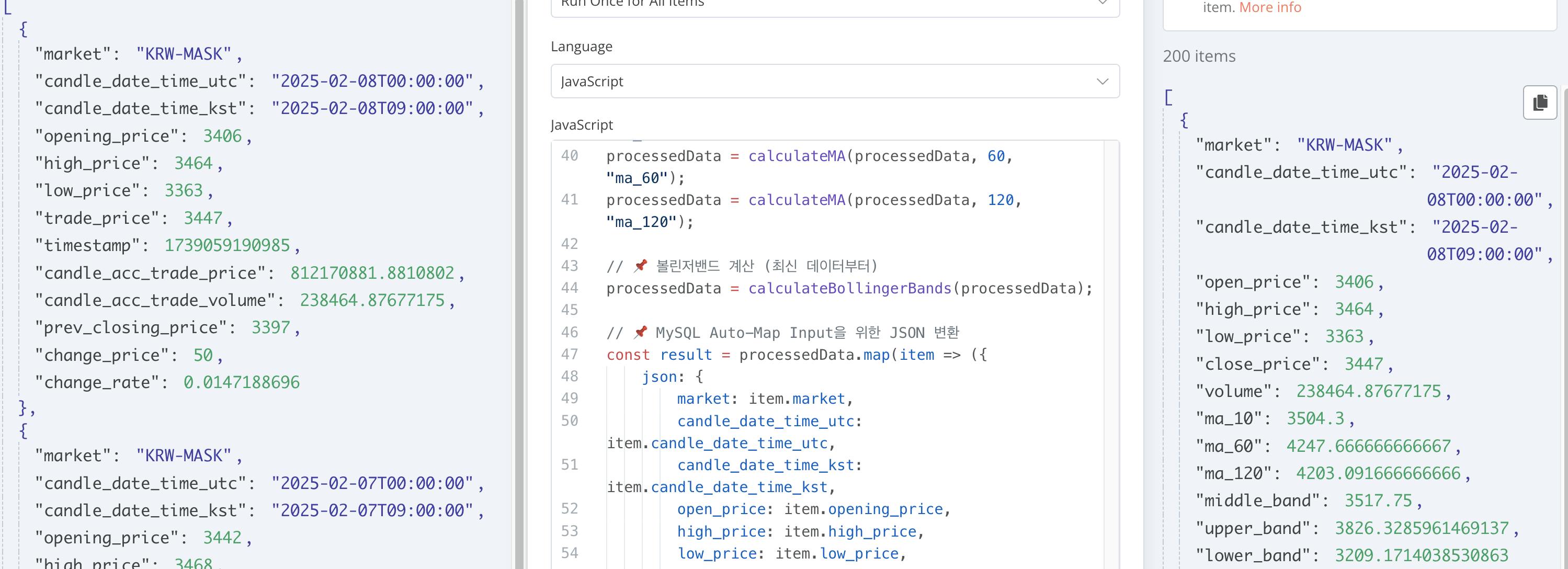Click code line 44 calculateBollingerBands call
1568x569 pixels.
point(849,288)
